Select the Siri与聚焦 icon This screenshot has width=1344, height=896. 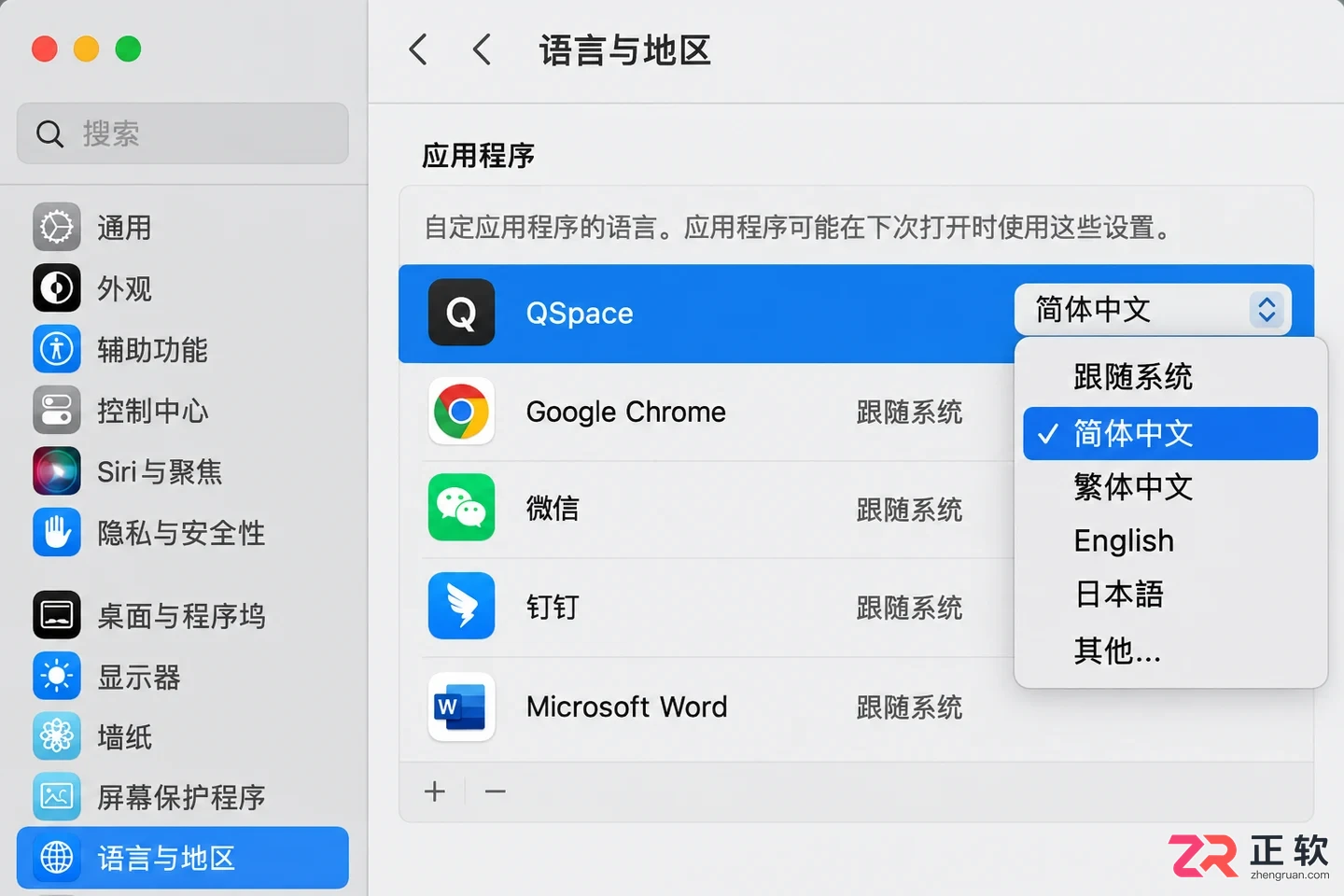click(57, 471)
